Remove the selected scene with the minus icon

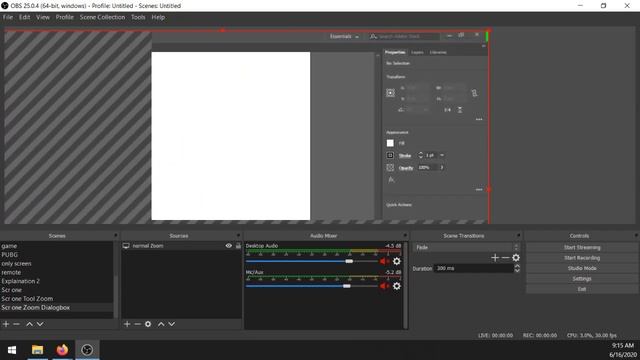pos(16,324)
